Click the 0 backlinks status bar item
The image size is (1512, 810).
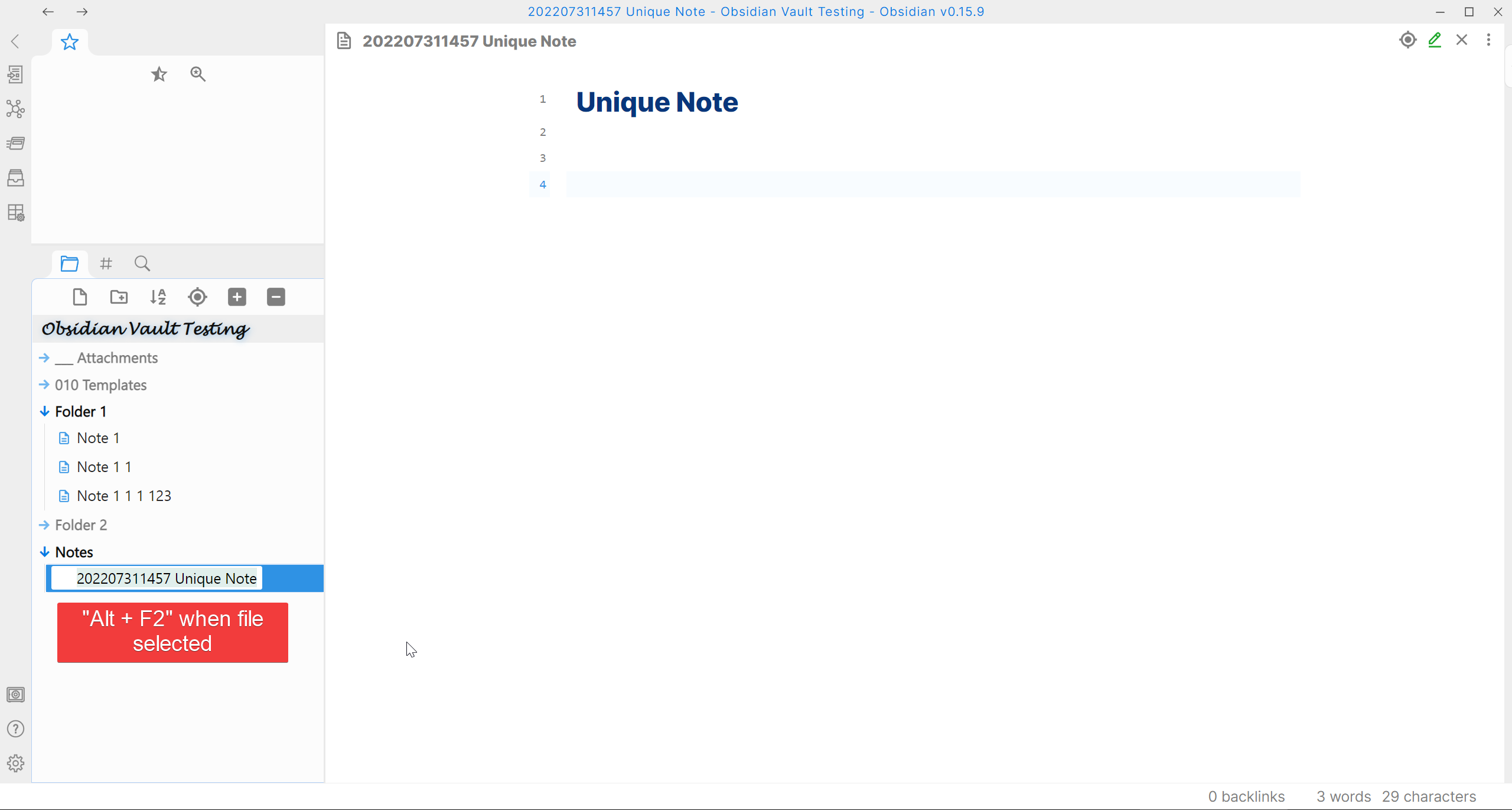[x=1246, y=796]
